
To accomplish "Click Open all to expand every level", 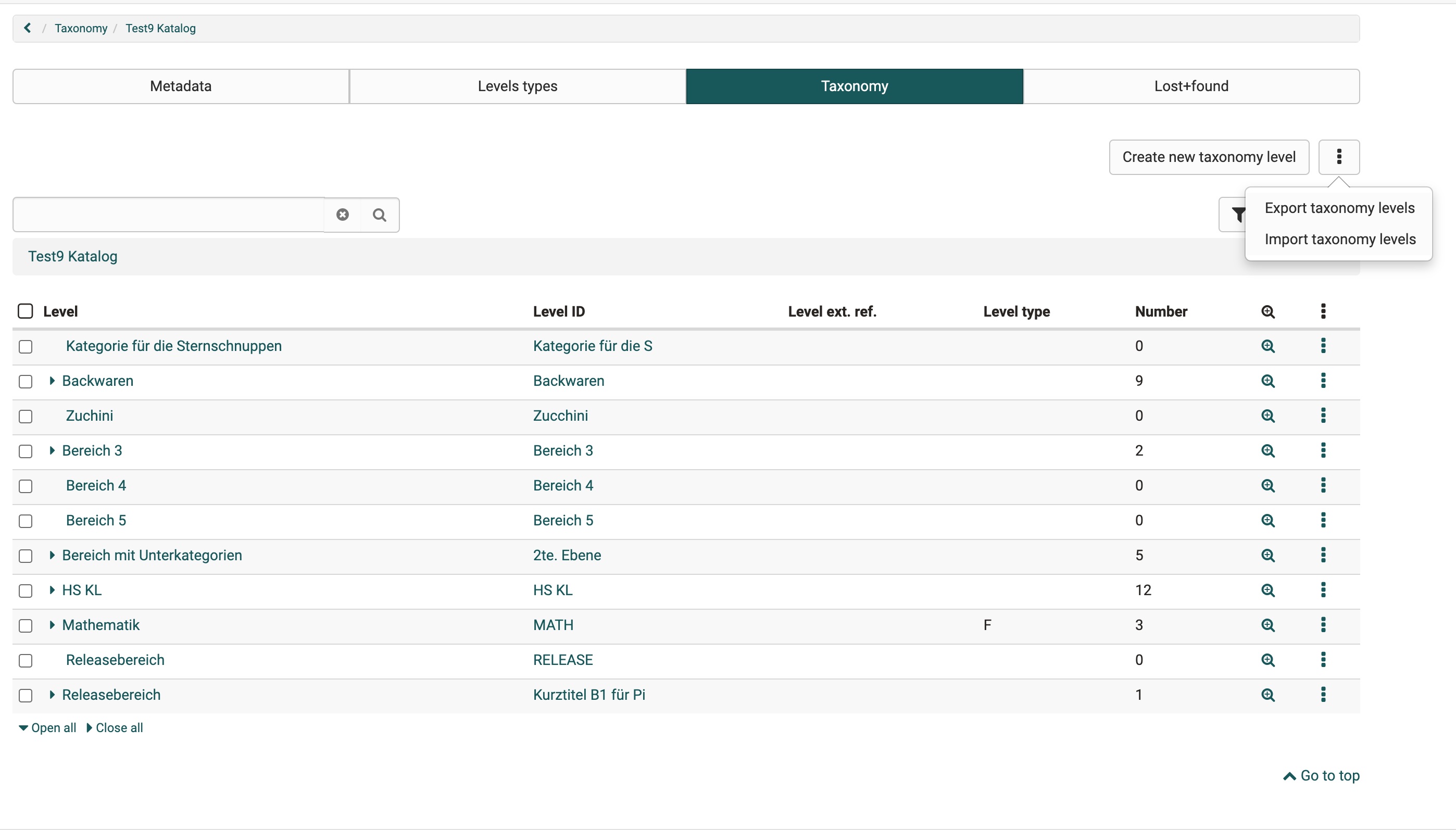I will pos(47,728).
